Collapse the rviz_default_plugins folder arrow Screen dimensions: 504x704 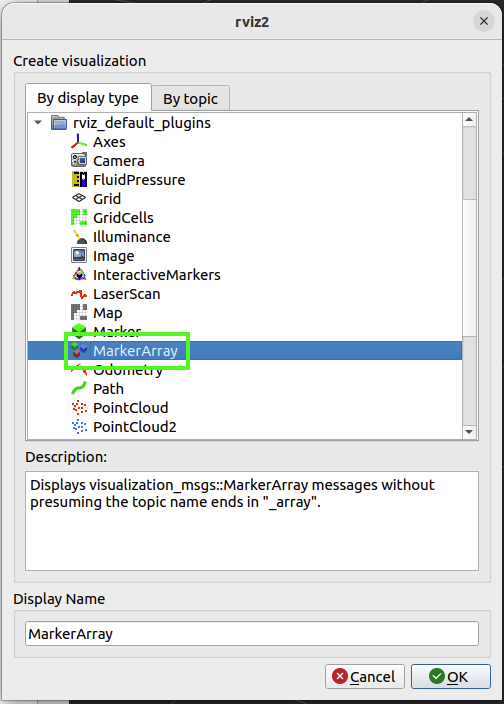click(38, 122)
